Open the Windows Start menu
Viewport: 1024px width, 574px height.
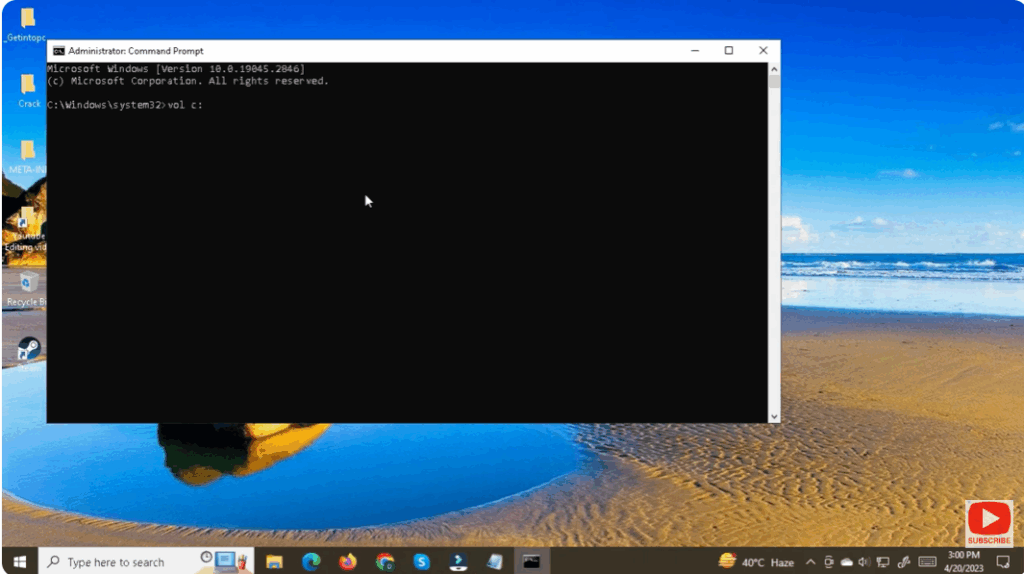point(19,562)
